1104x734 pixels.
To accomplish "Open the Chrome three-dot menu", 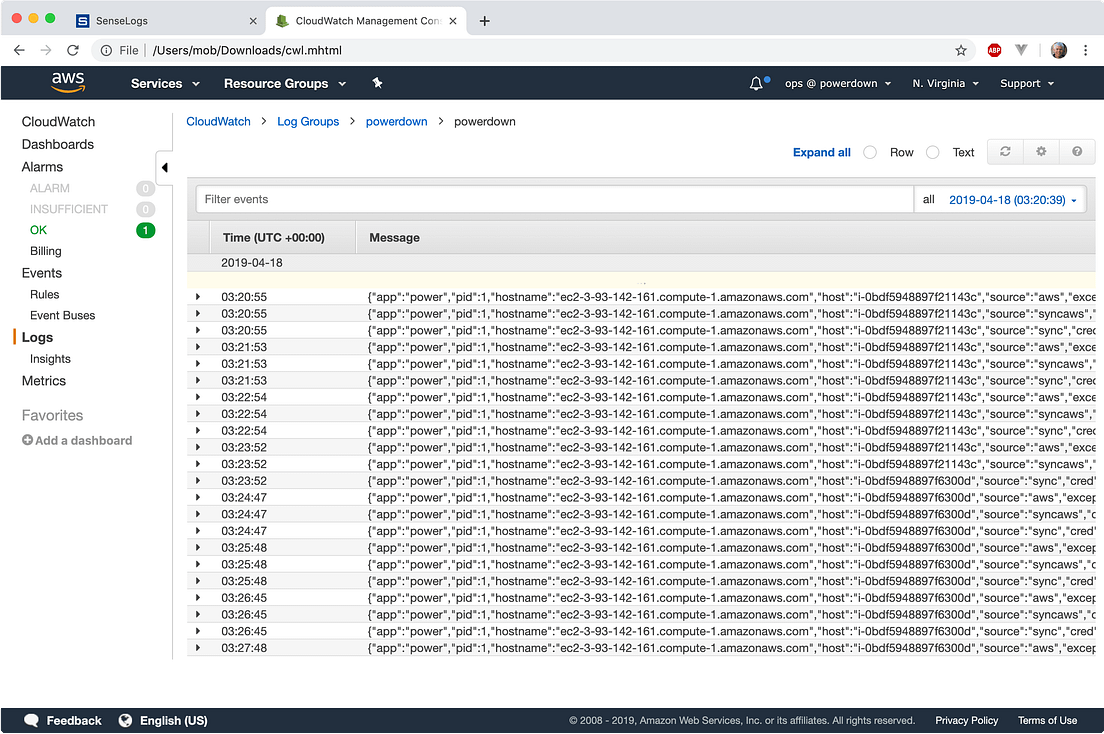I will (1085, 50).
